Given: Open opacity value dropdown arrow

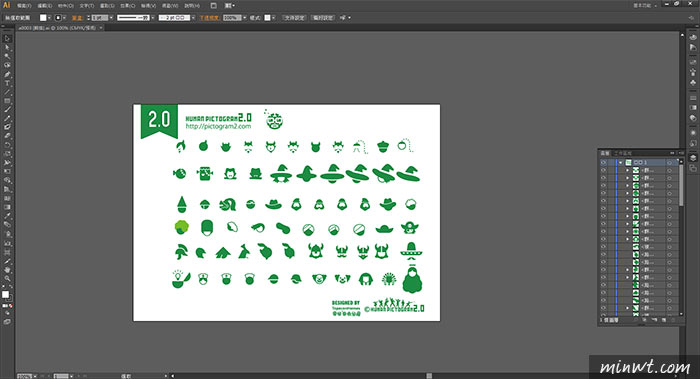Looking at the screenshot, I should pos(245,18).
